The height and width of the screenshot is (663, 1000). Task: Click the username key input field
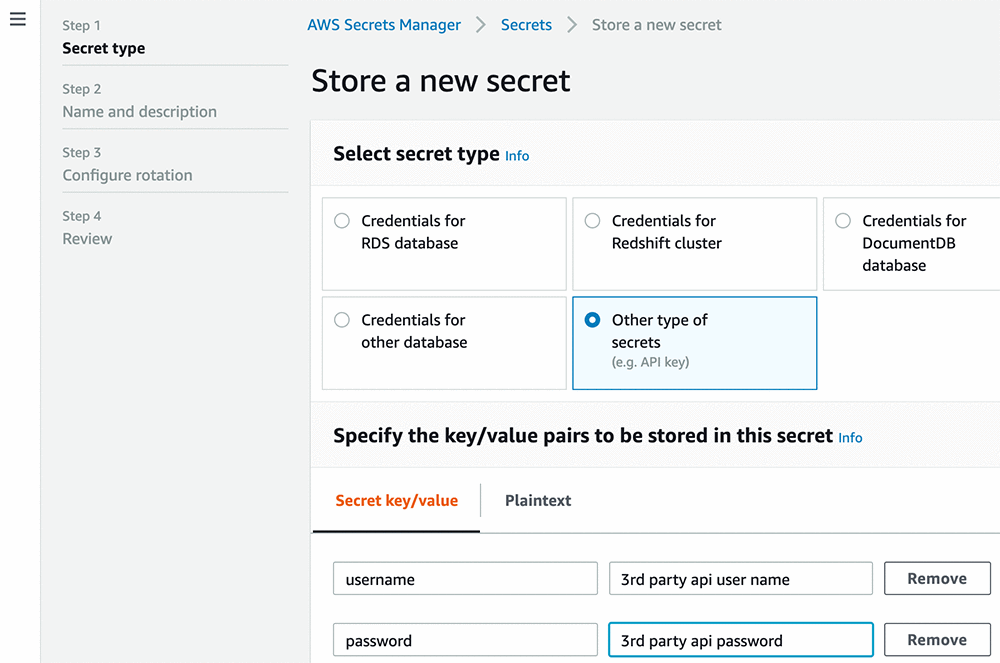(x=465, y=579)
